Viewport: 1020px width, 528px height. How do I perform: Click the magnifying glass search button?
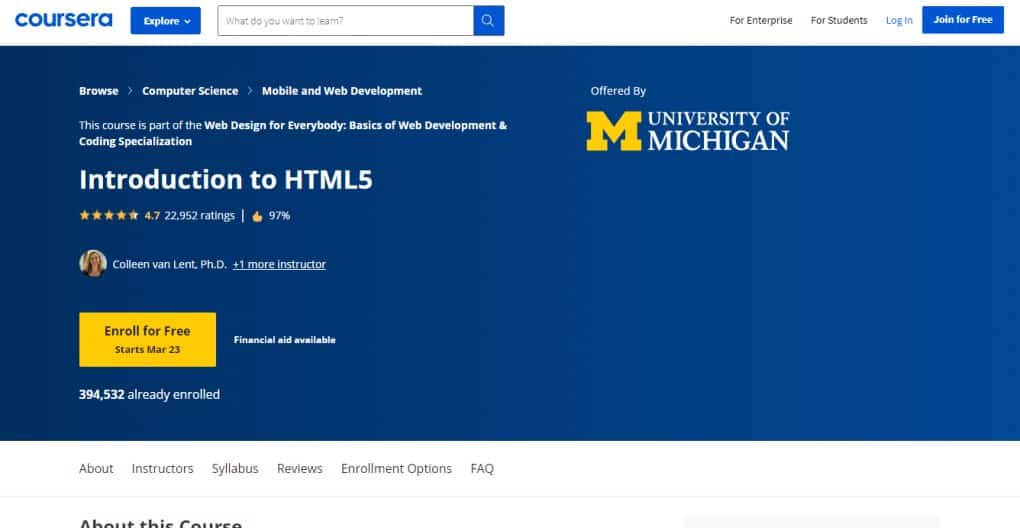(x=489, y=21)
